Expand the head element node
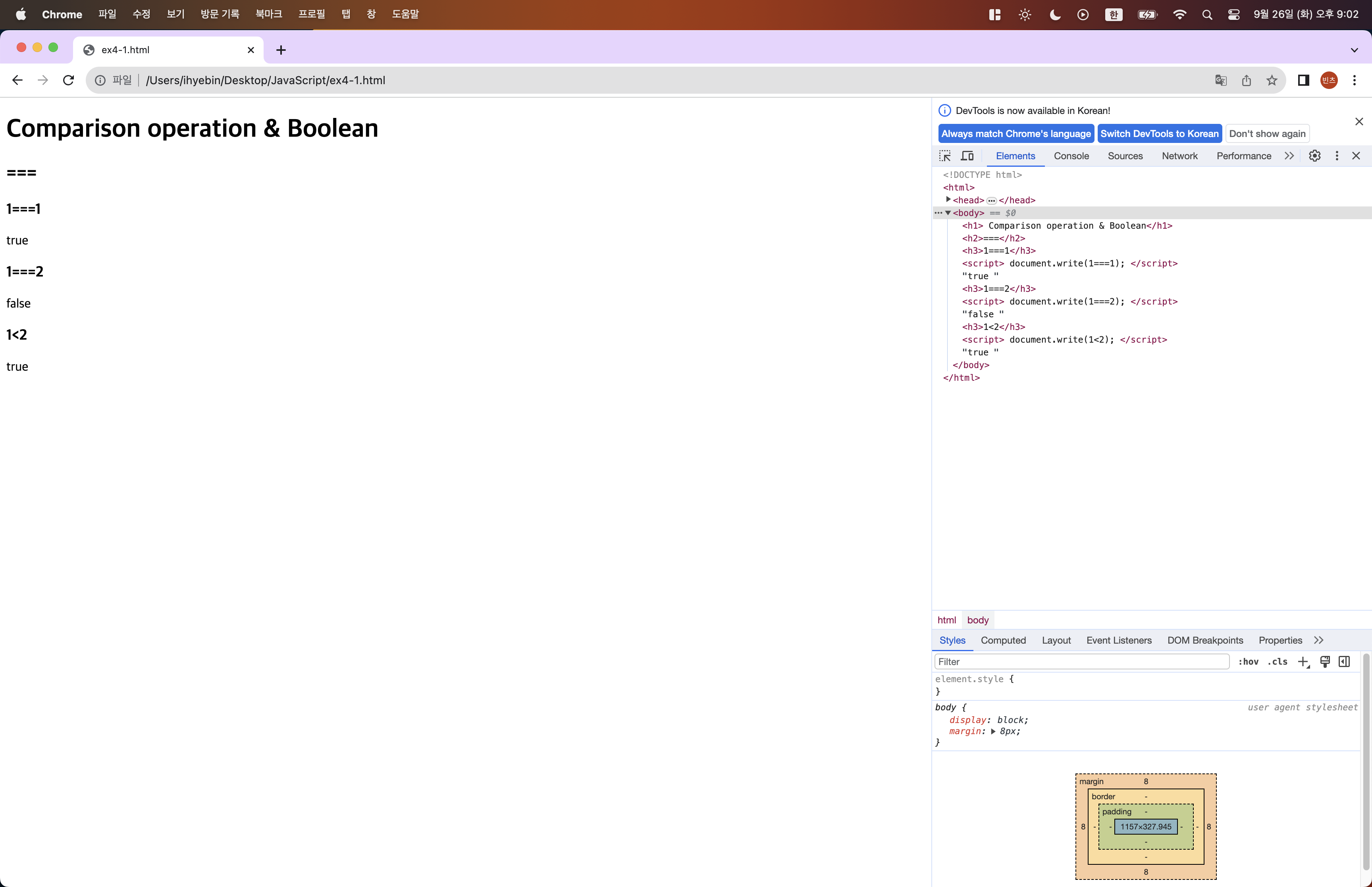 948,200
